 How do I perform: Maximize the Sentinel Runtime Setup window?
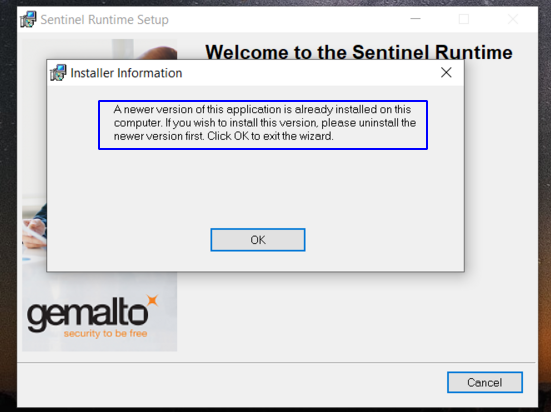coord(464,19)
